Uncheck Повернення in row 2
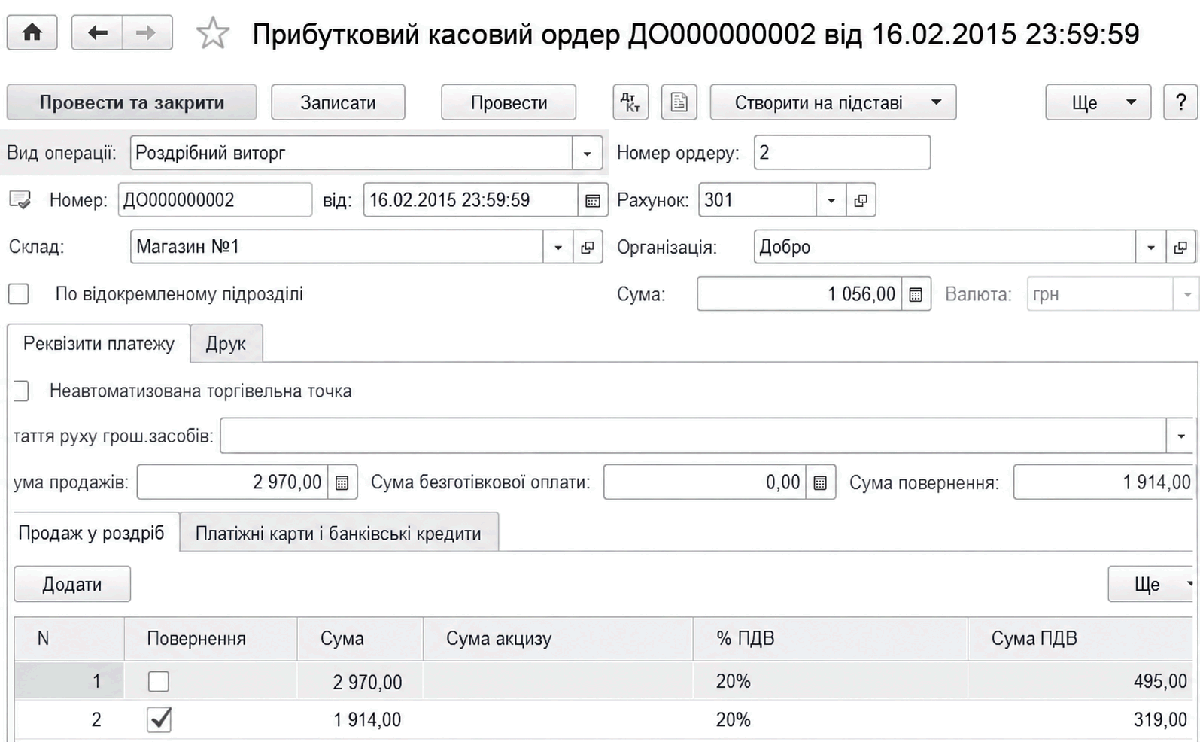The image size is (1200, 742). [x=159, y=719]
